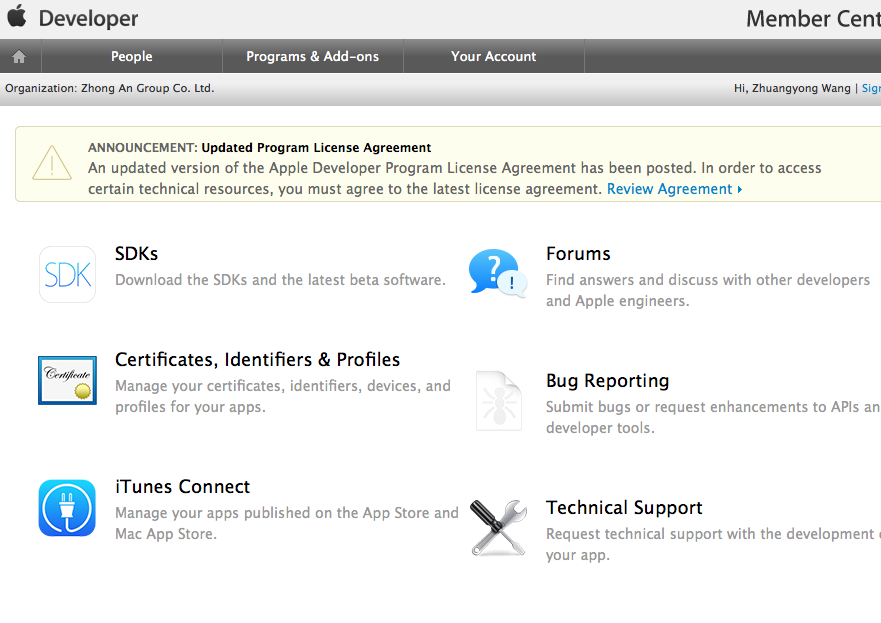Click Find answers and discuss description
The width and height of the screenshot is (881, 623).
coord(708,290)
